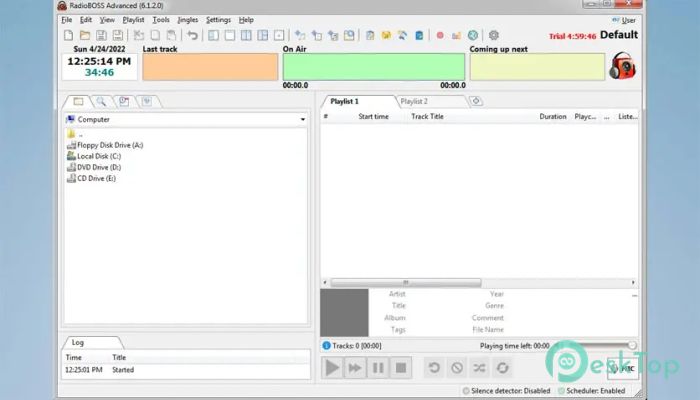Click the globe broadcast toolbar icon
This screenshot has height=400, width=700.
point(473,35)
